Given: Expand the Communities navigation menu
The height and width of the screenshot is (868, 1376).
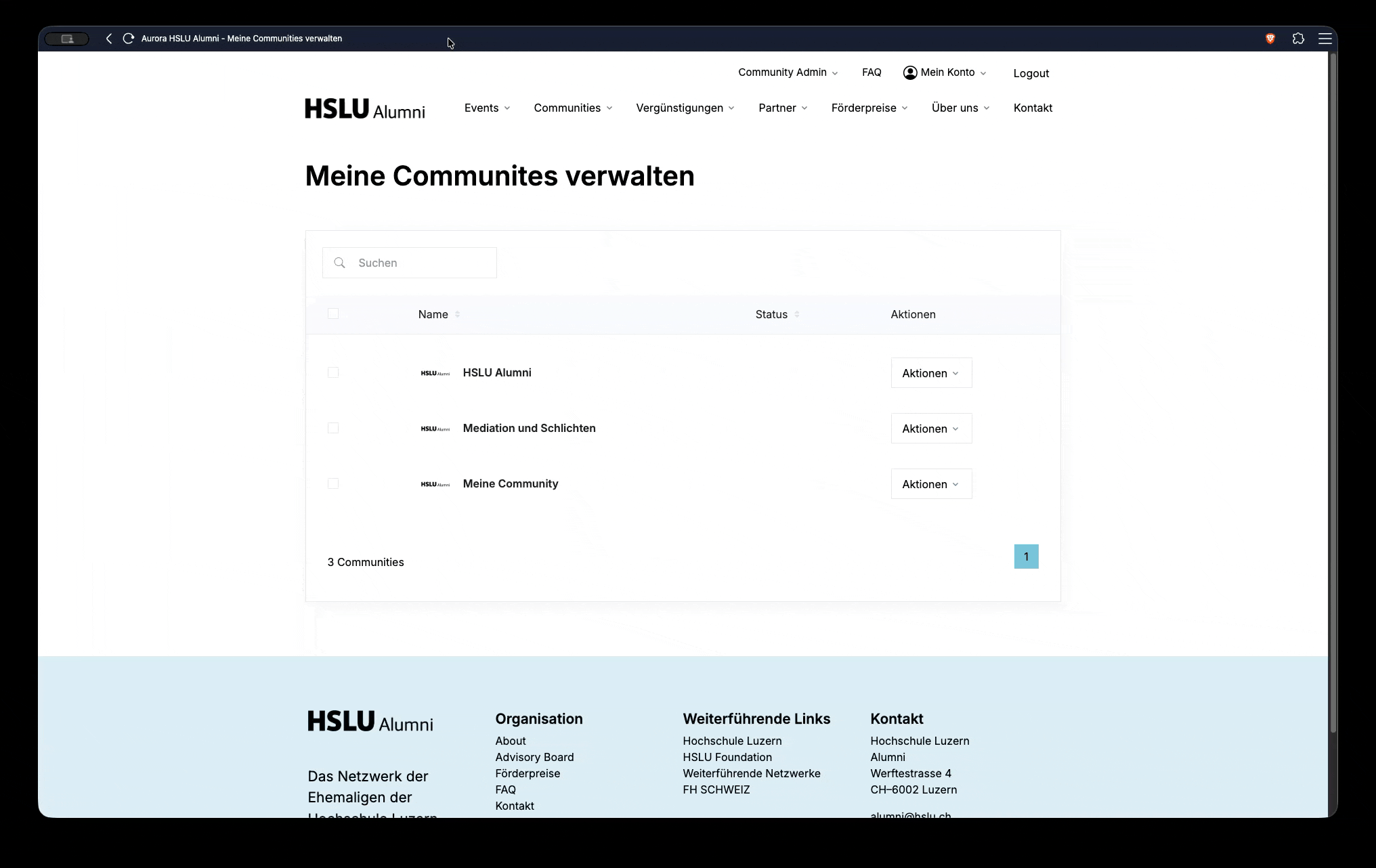Looking at the screenshot, I should (x=573, y=108).
